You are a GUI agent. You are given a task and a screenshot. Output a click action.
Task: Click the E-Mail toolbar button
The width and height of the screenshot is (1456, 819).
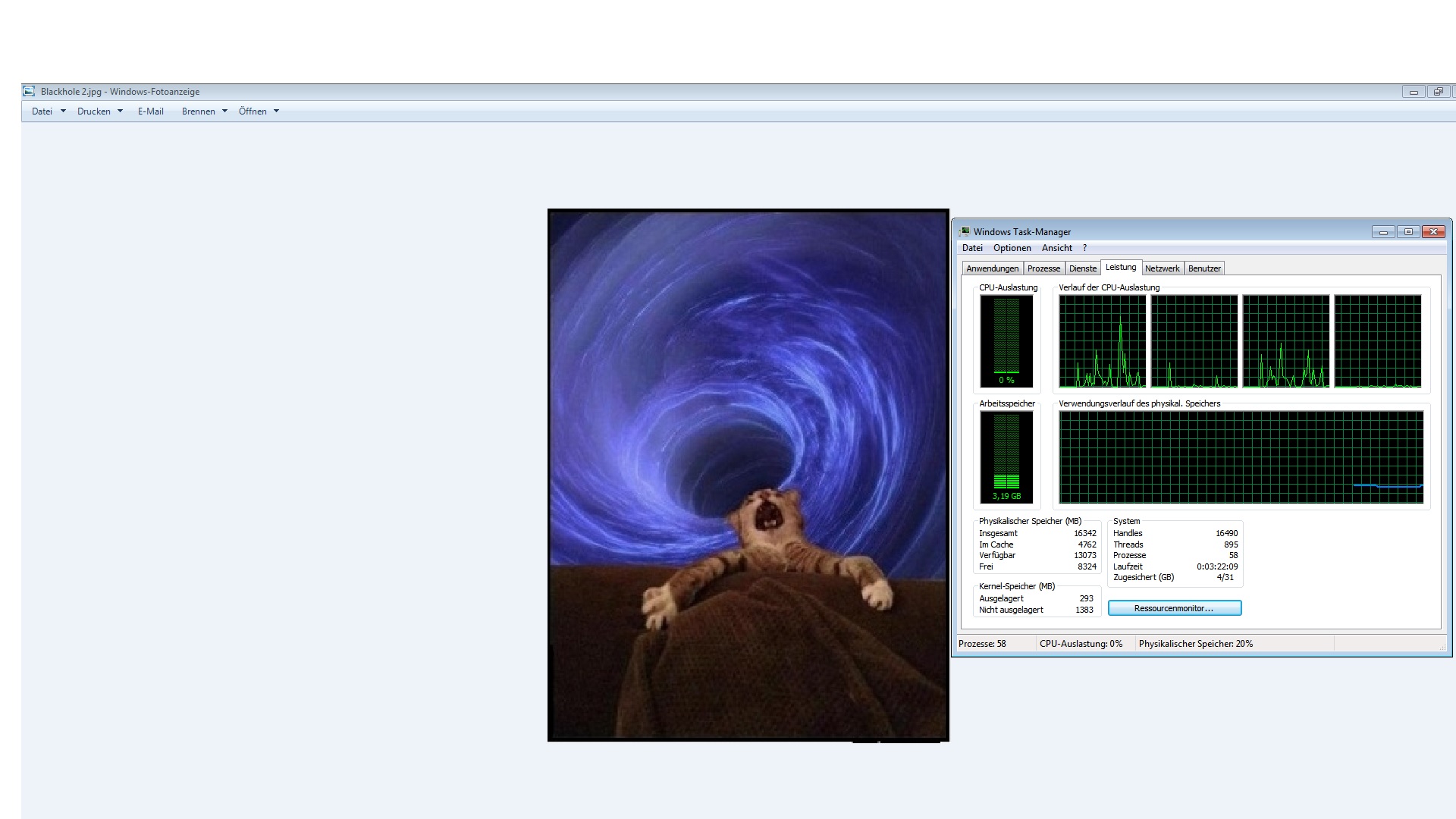150,111
